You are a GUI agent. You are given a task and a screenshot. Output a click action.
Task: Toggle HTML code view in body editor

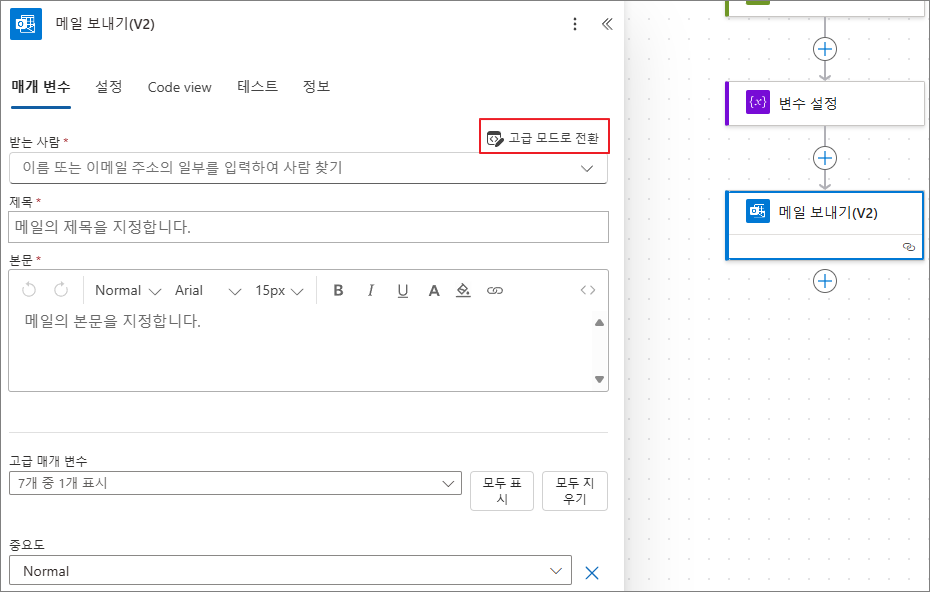[588, 290]
